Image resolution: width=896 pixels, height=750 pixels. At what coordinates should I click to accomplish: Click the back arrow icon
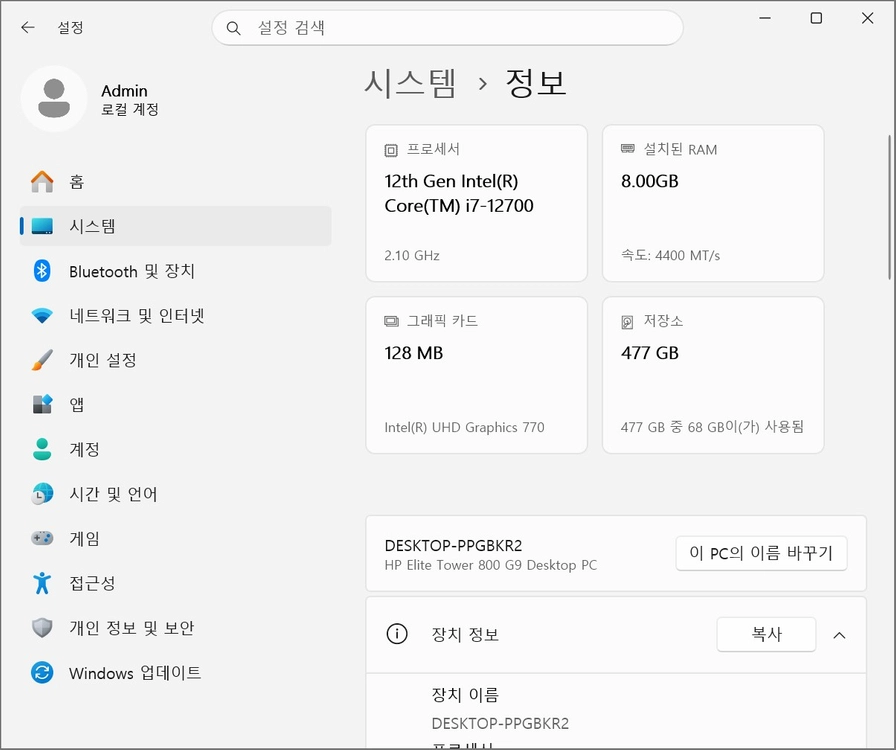click(27, 27)
